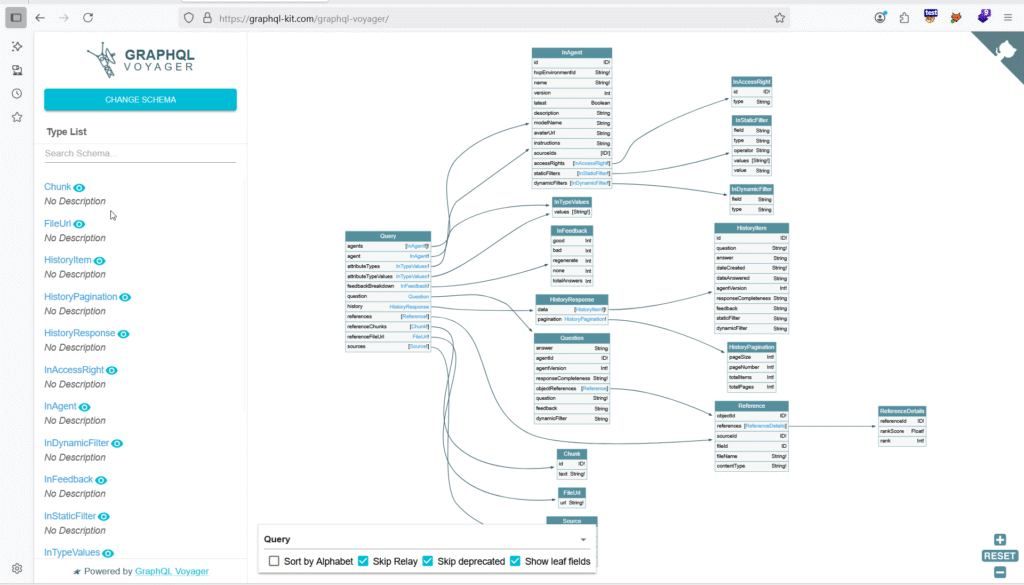Uncheck the Skip Relay checkbox
Image resolution: width=1024 pixels, height=585 pixels.
pos(364,561)
